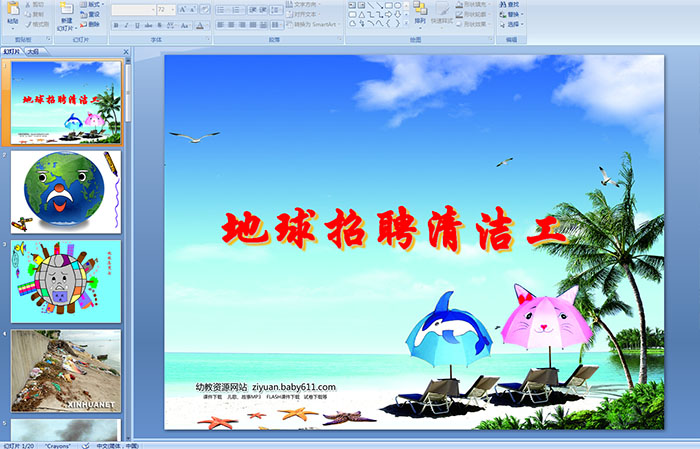Click the spell check icon in the status bar
The width and height of the screenshot is (700, 449).
pos(86,445)
